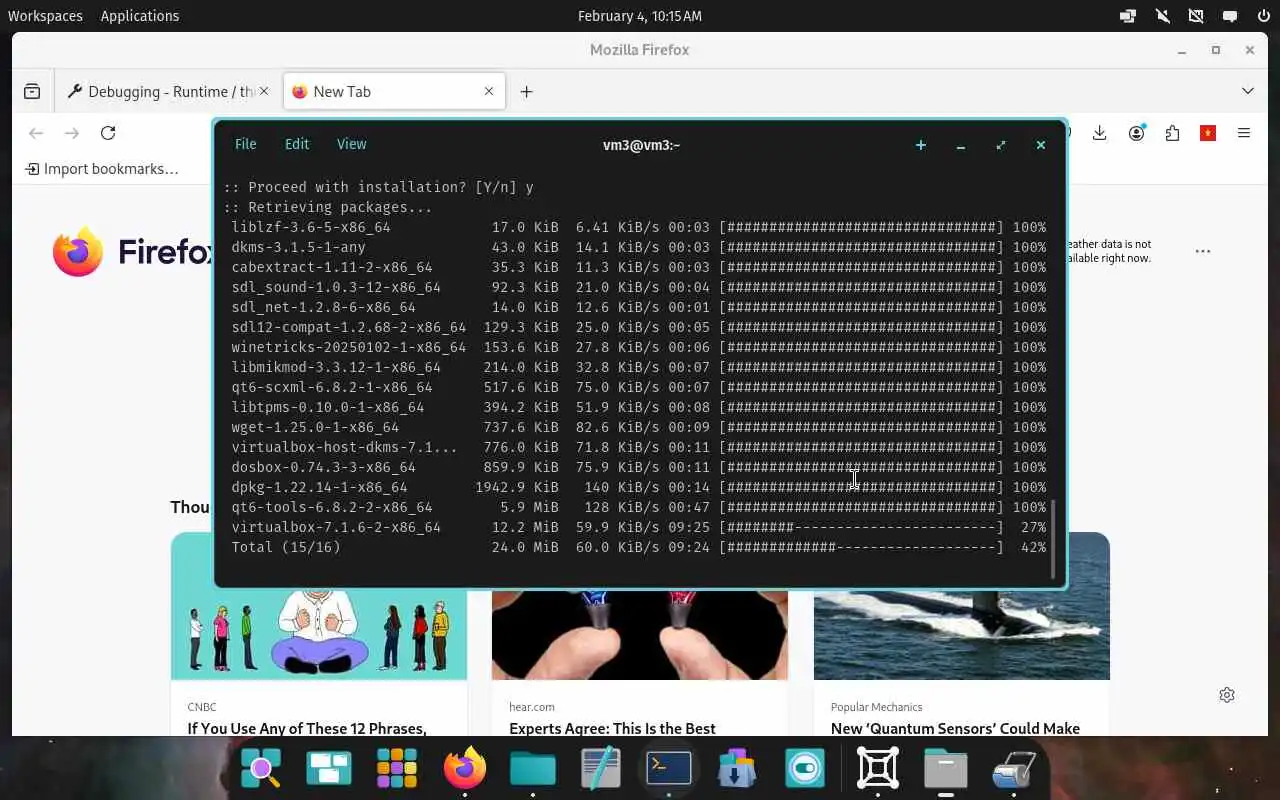Open the weather widget three-dots menu
Viewport: 1280px width, 800px height.
[x=1203, y=251]
